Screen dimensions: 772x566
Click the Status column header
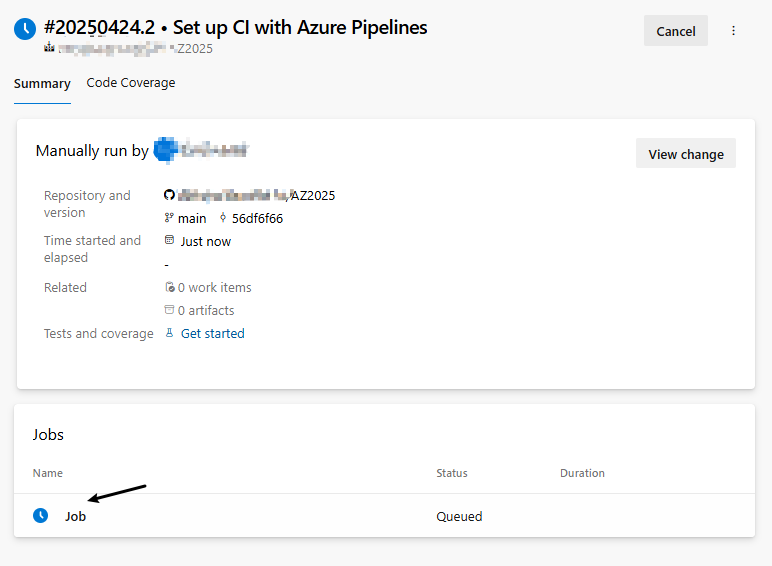click(451, 473)
